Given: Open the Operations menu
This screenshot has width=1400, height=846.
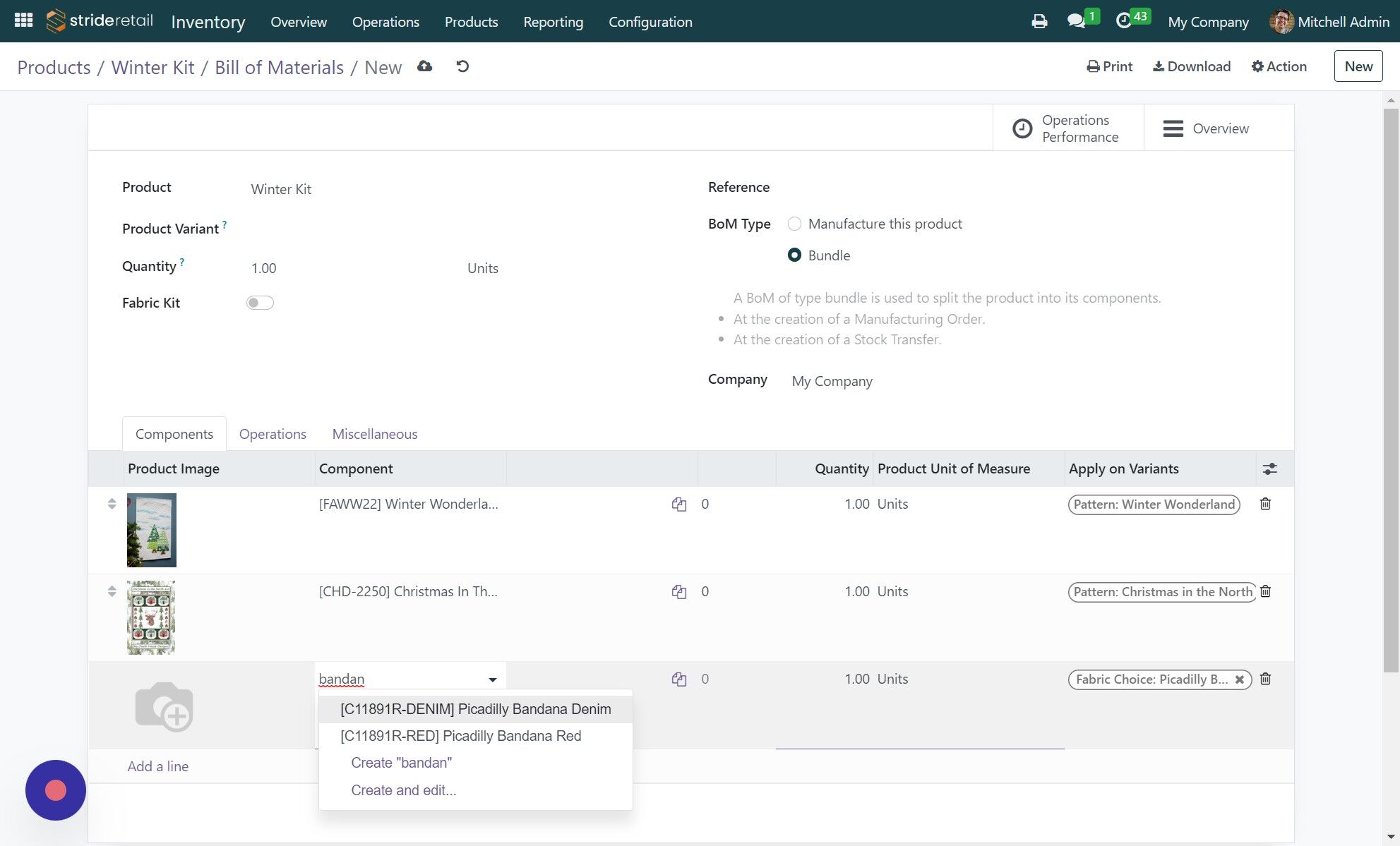Looking at the screenshot, I should pyautogui.click(x=385, y=22).
